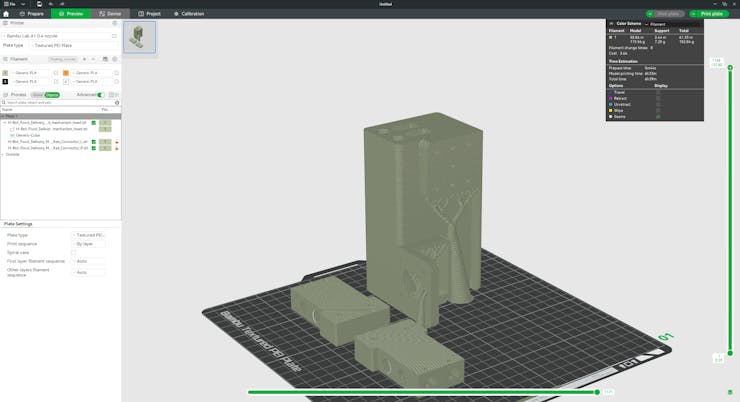Screen dimensions: 740x402
Task: Click plus handle atop vertical layer slider
Action: [730, 68]
